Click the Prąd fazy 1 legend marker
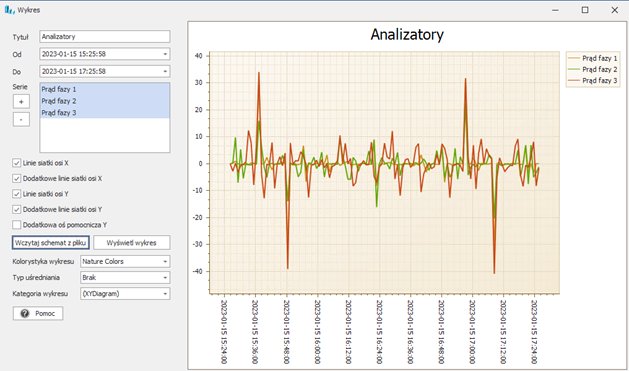629x371 pixels. (x=574, y=58)
